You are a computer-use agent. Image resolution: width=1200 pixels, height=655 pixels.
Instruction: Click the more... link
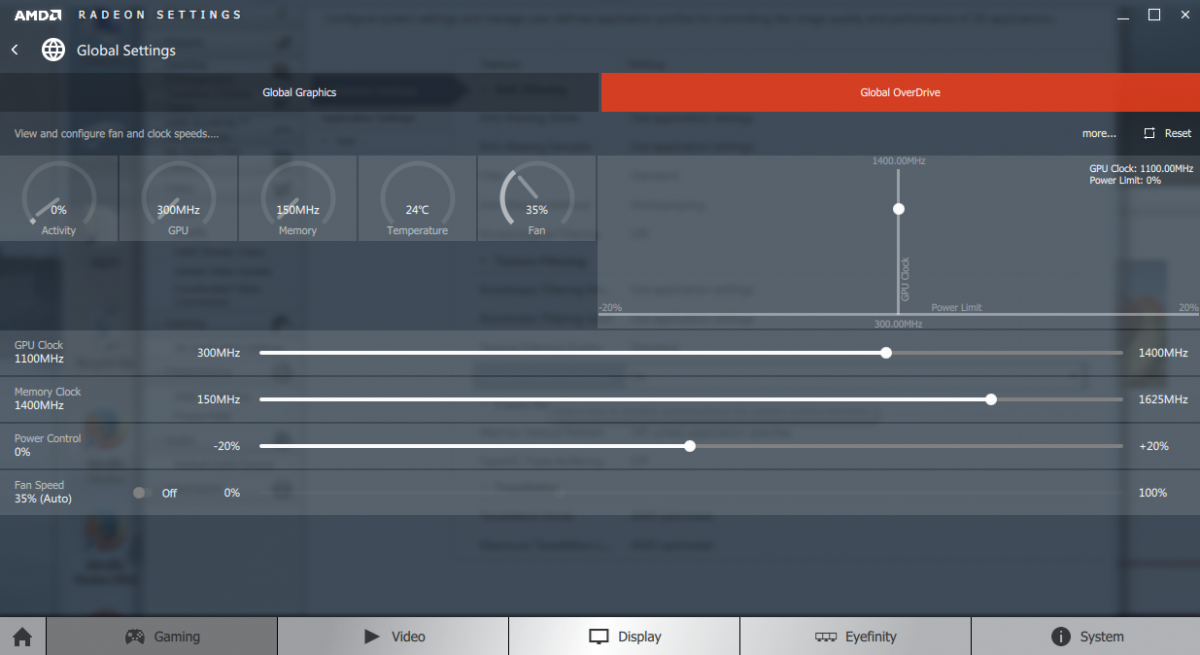(1099, 133)
